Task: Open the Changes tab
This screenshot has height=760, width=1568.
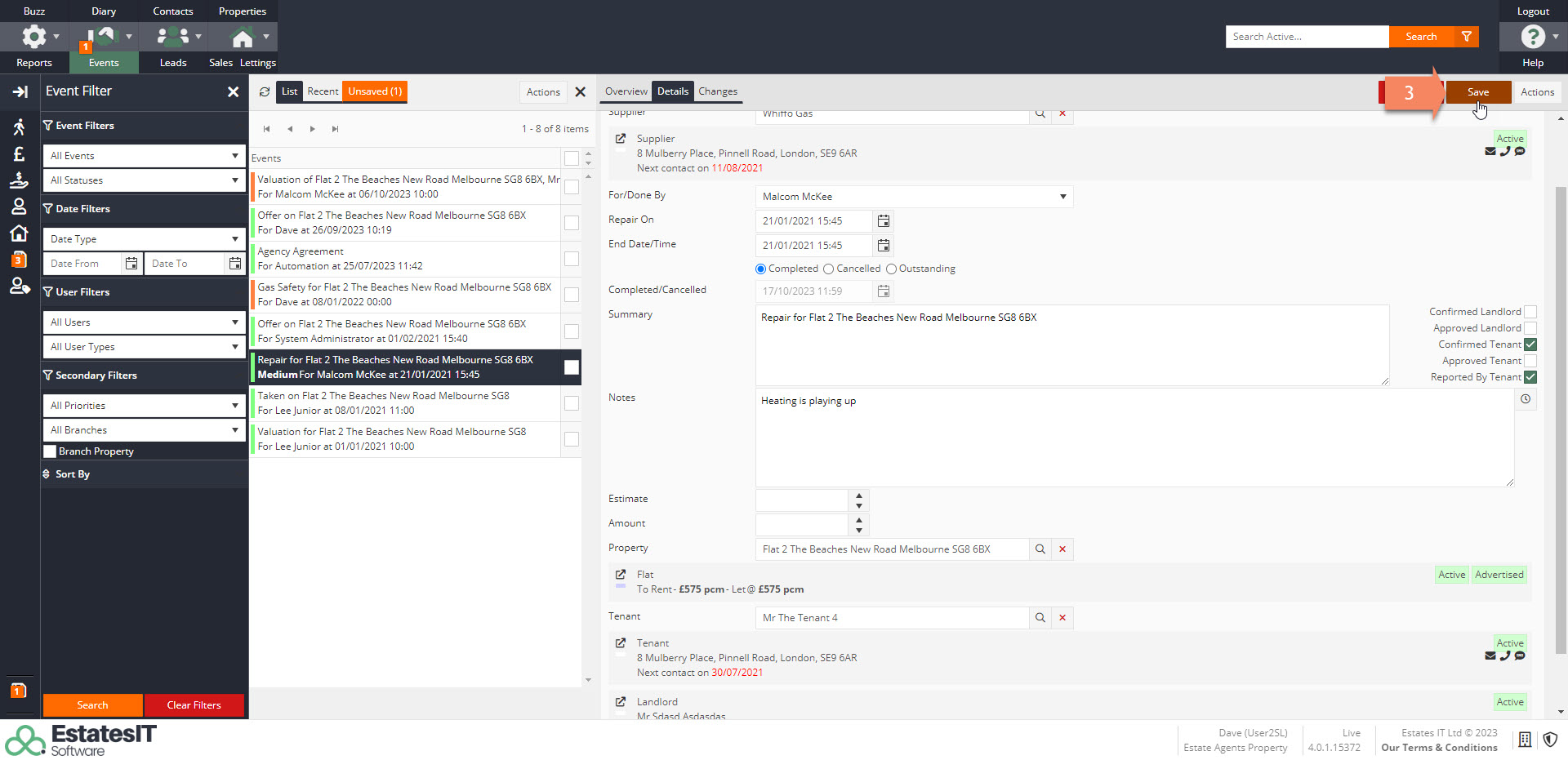Action: (x=717, y=91)
